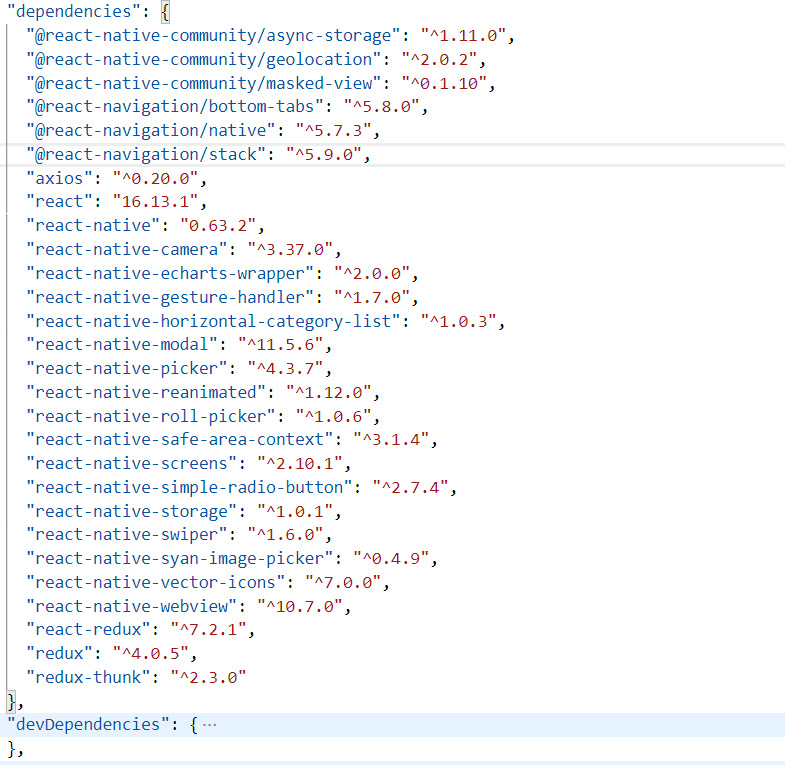Viewport: 785px width, 765px height.
Task: Click the "^0.20.0" version value
Action: pos(156,178)
